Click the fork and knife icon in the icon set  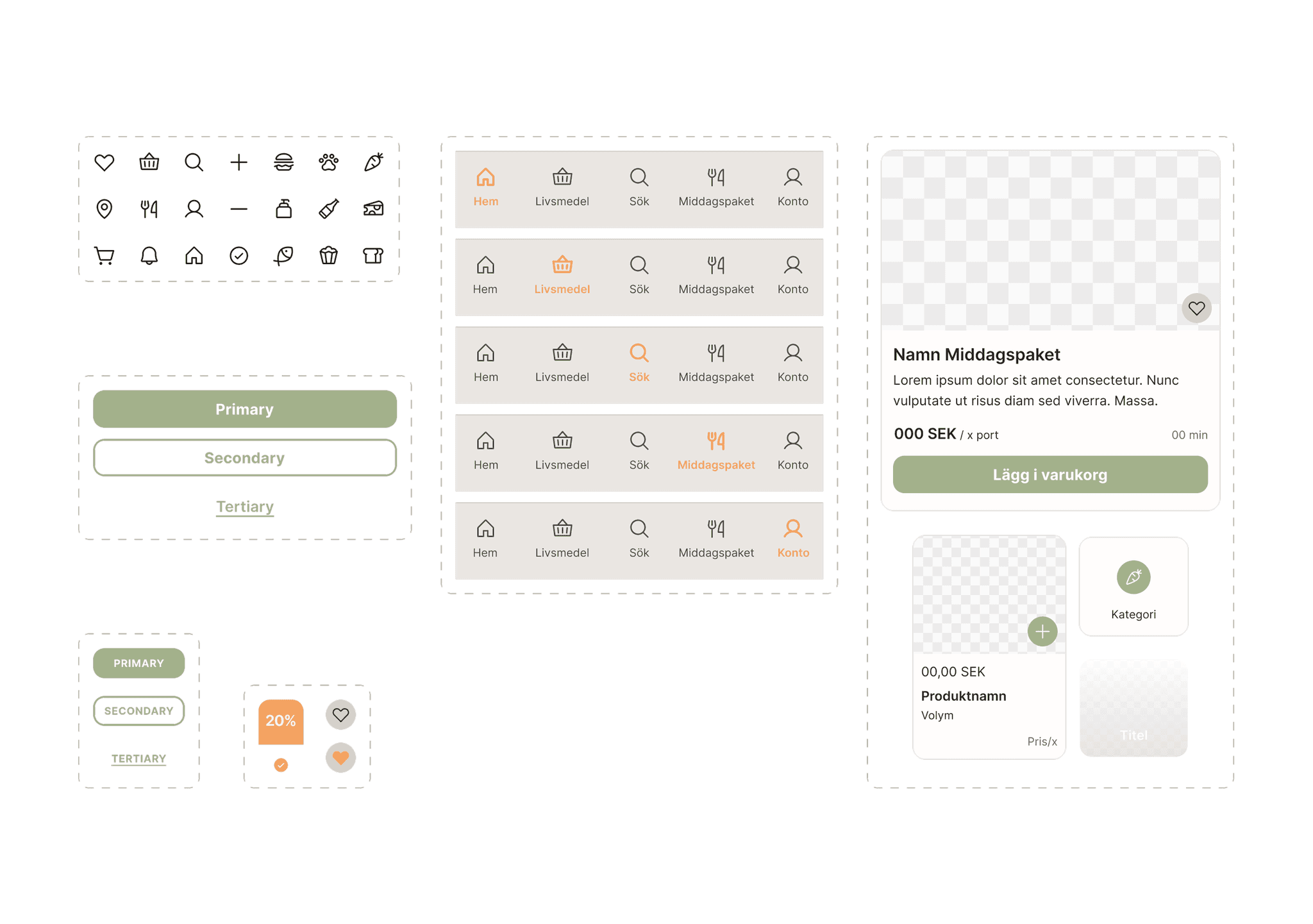(149, 209)
